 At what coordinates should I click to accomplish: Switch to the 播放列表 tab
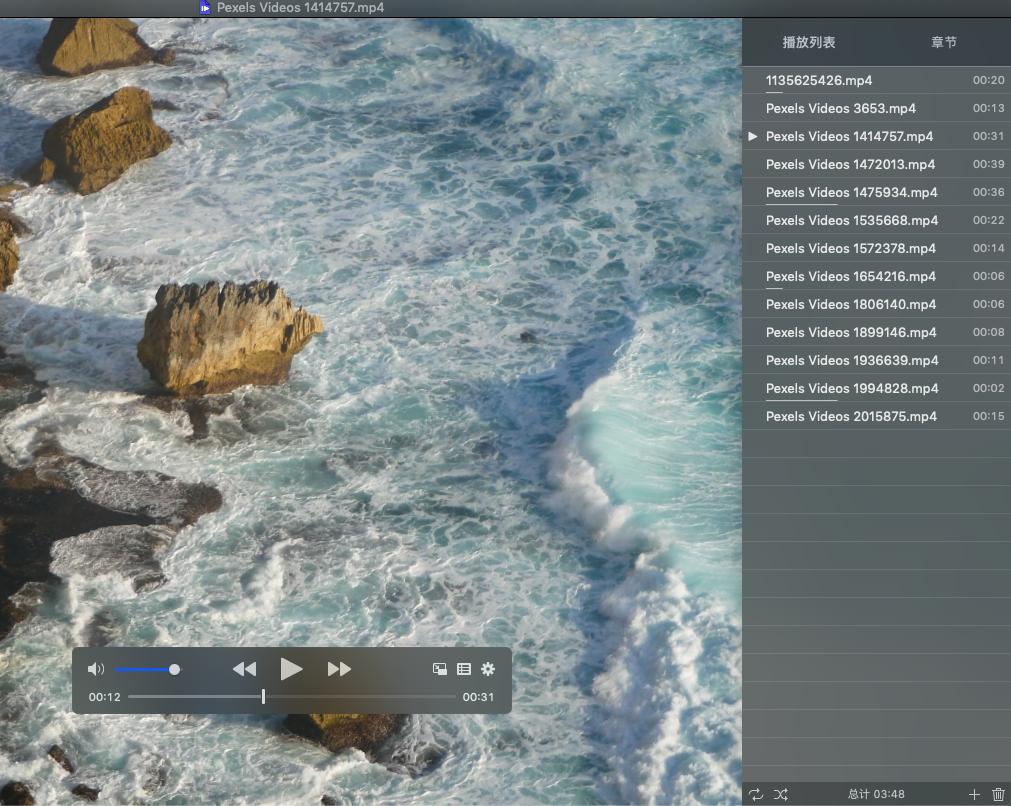(809, 43)
